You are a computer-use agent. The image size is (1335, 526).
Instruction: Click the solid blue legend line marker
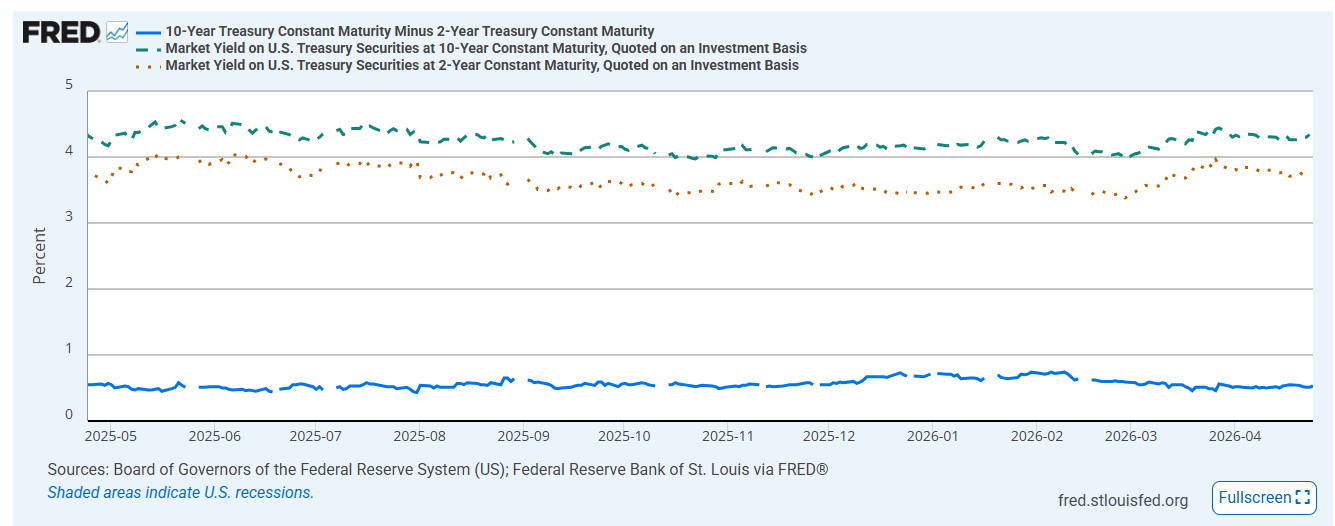click(148, 32)
